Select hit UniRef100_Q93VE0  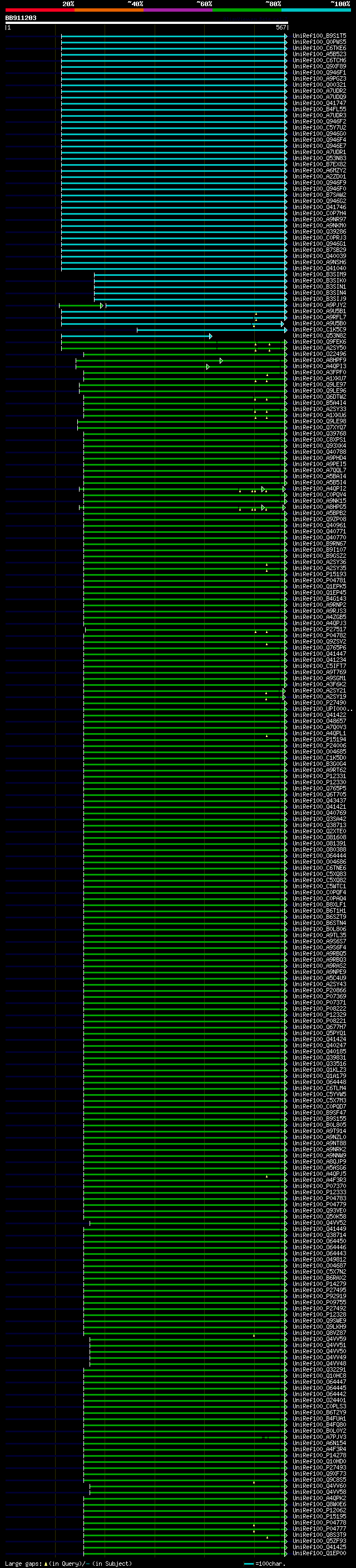[319, 1211]
